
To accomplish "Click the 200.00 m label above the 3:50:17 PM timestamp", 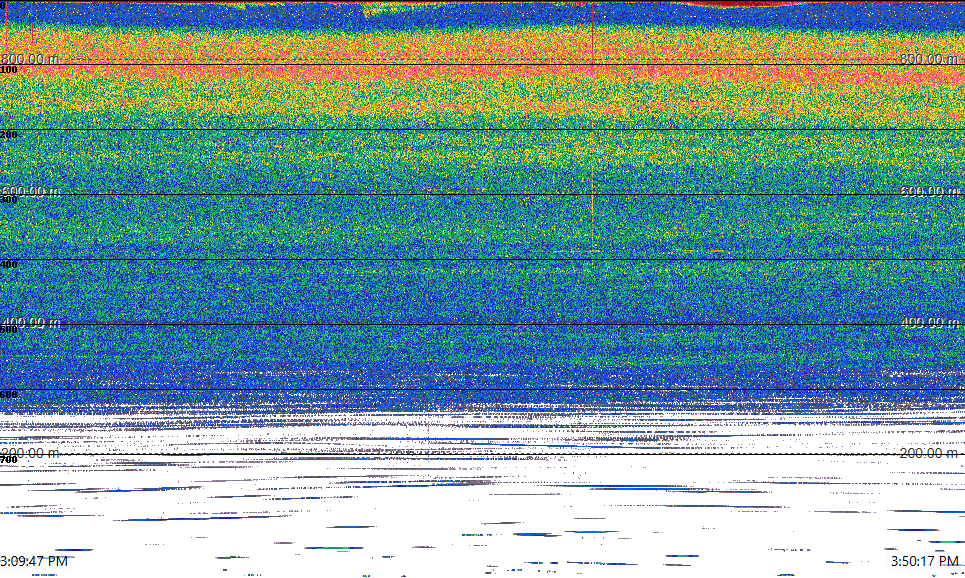I will 929,453.
